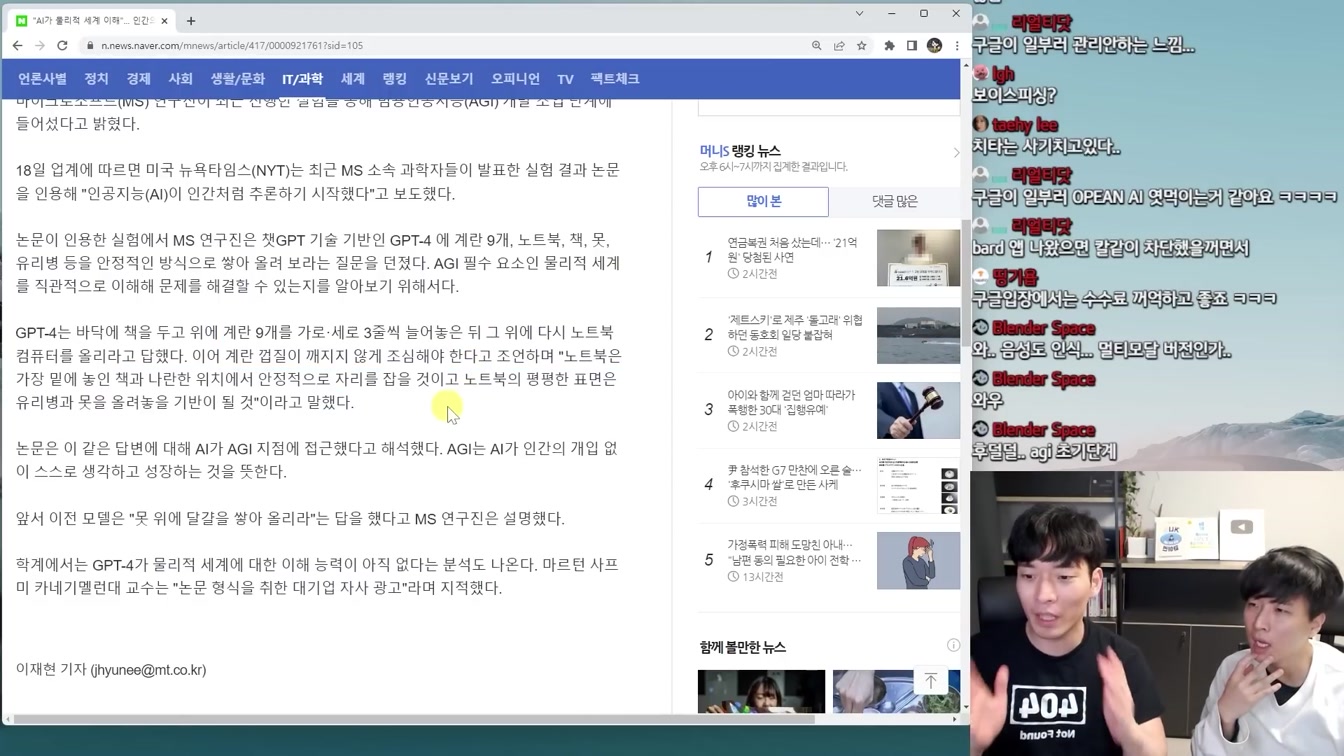Click the illustrated woman thumbnail of article 5
Viewport: 1344px width, 756px height.
coord(918,561)
